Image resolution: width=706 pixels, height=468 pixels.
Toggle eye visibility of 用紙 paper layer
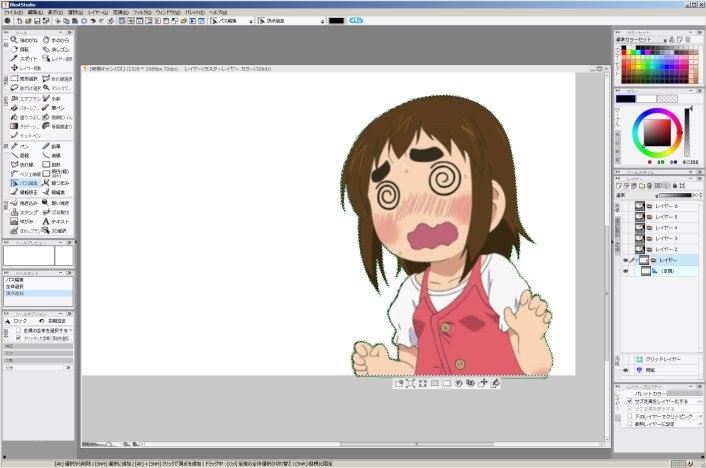pyautogui.click(x=625, y=370)
